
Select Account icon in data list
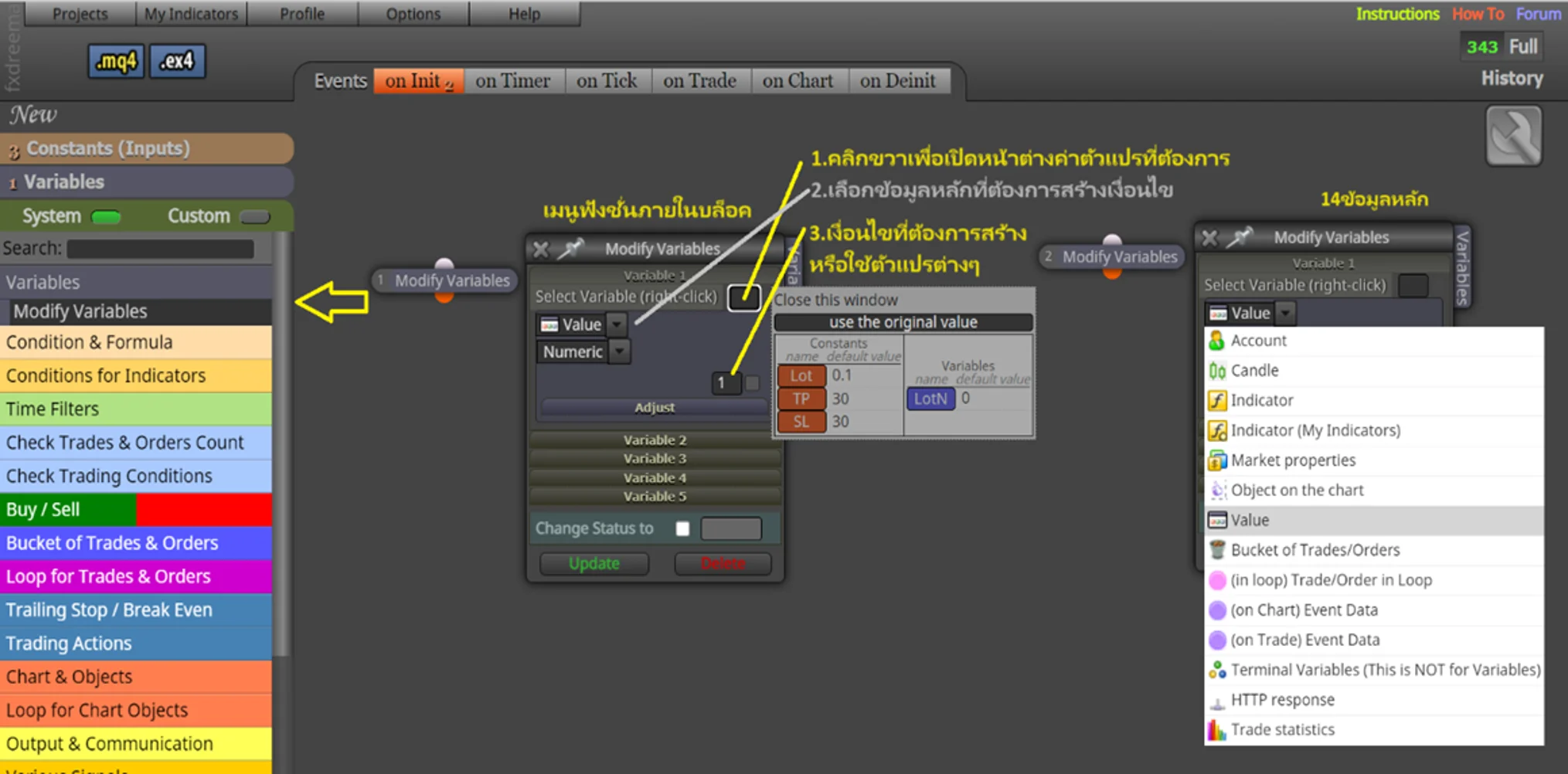pos(1217,341)
